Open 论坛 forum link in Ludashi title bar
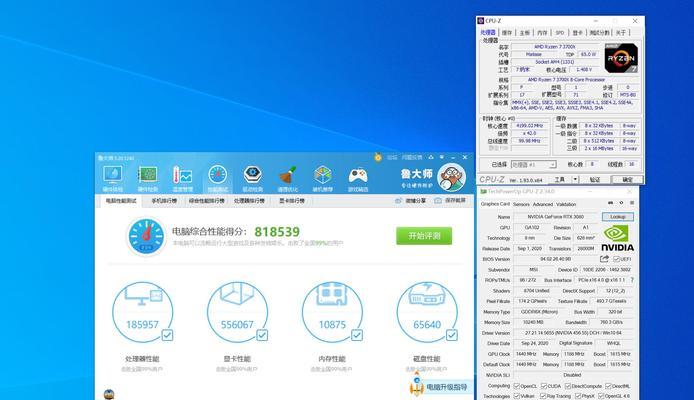 tap(392, 157)
